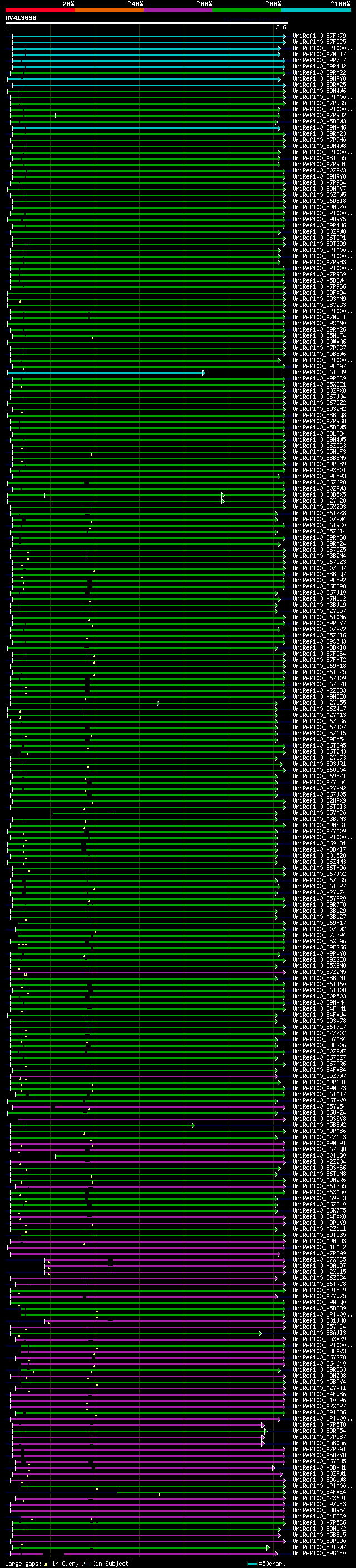Click the UniRef100_Q8LAV3 label
The image size is (356, 1568).
pos(319,1351)
